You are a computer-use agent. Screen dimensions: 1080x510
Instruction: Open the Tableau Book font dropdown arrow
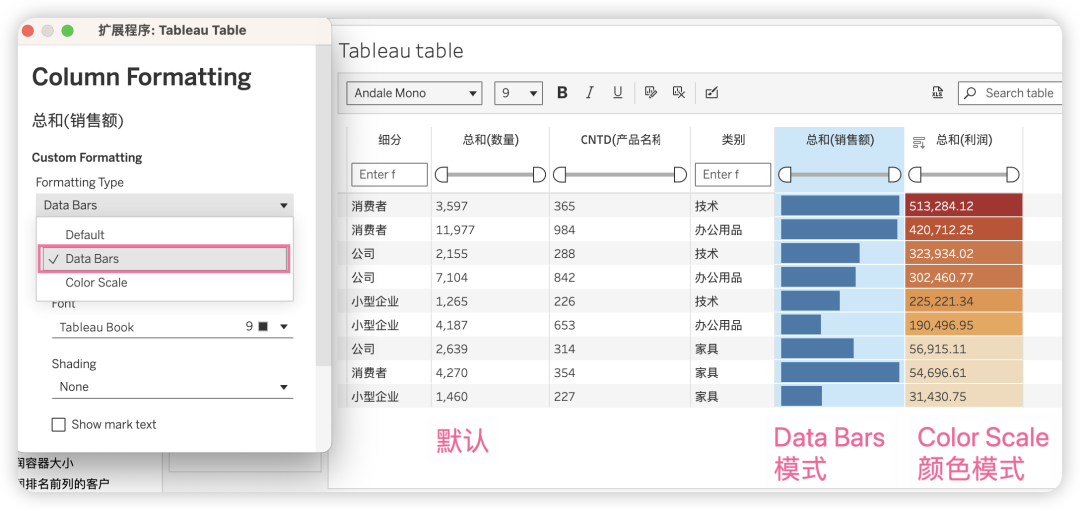284,327
